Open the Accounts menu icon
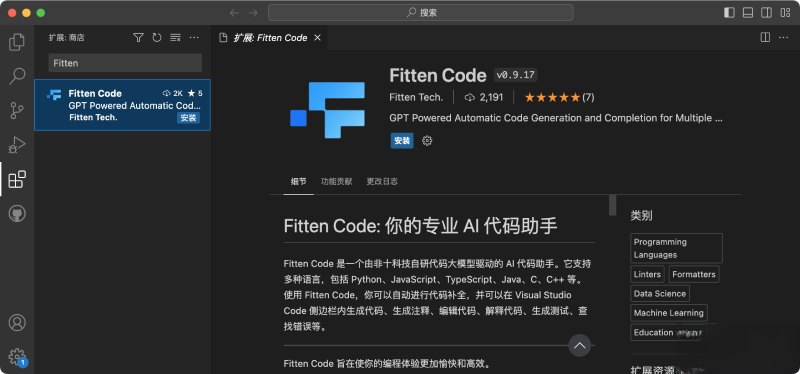Image resolution: width=800 pixels, height=374 pixels. click(x=17, y=322)
